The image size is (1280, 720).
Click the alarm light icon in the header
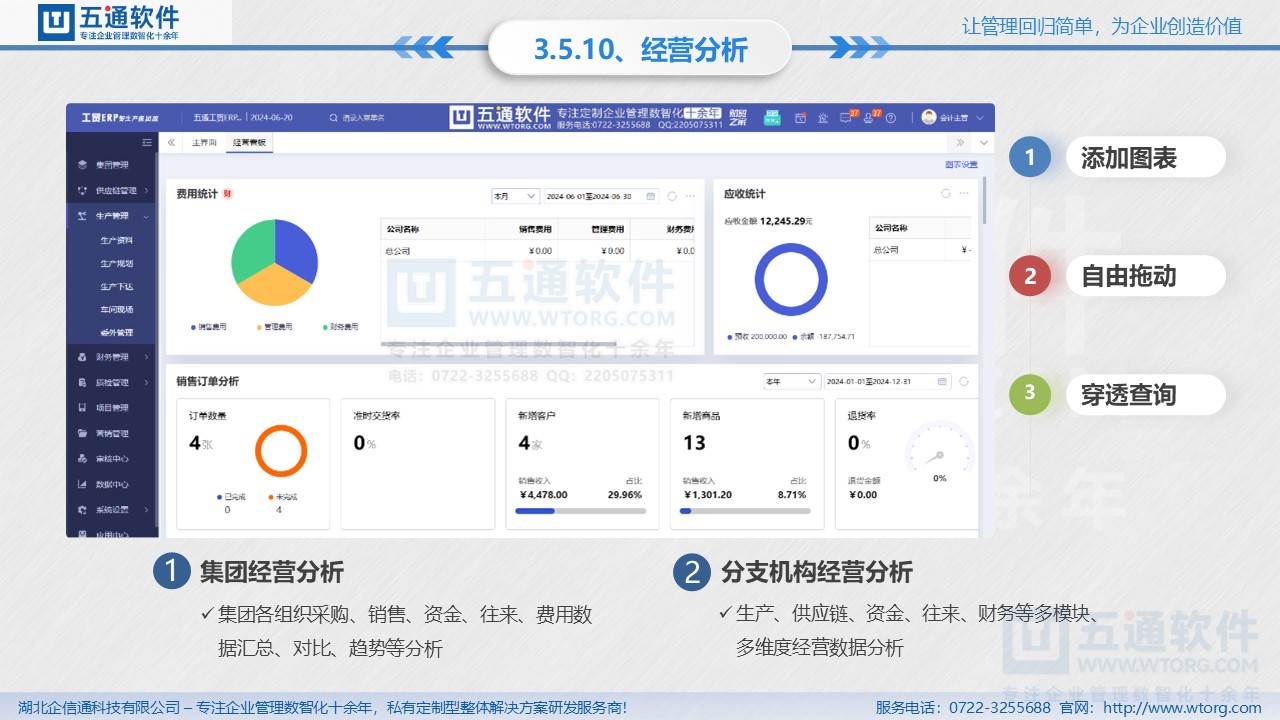pos(823,118)
